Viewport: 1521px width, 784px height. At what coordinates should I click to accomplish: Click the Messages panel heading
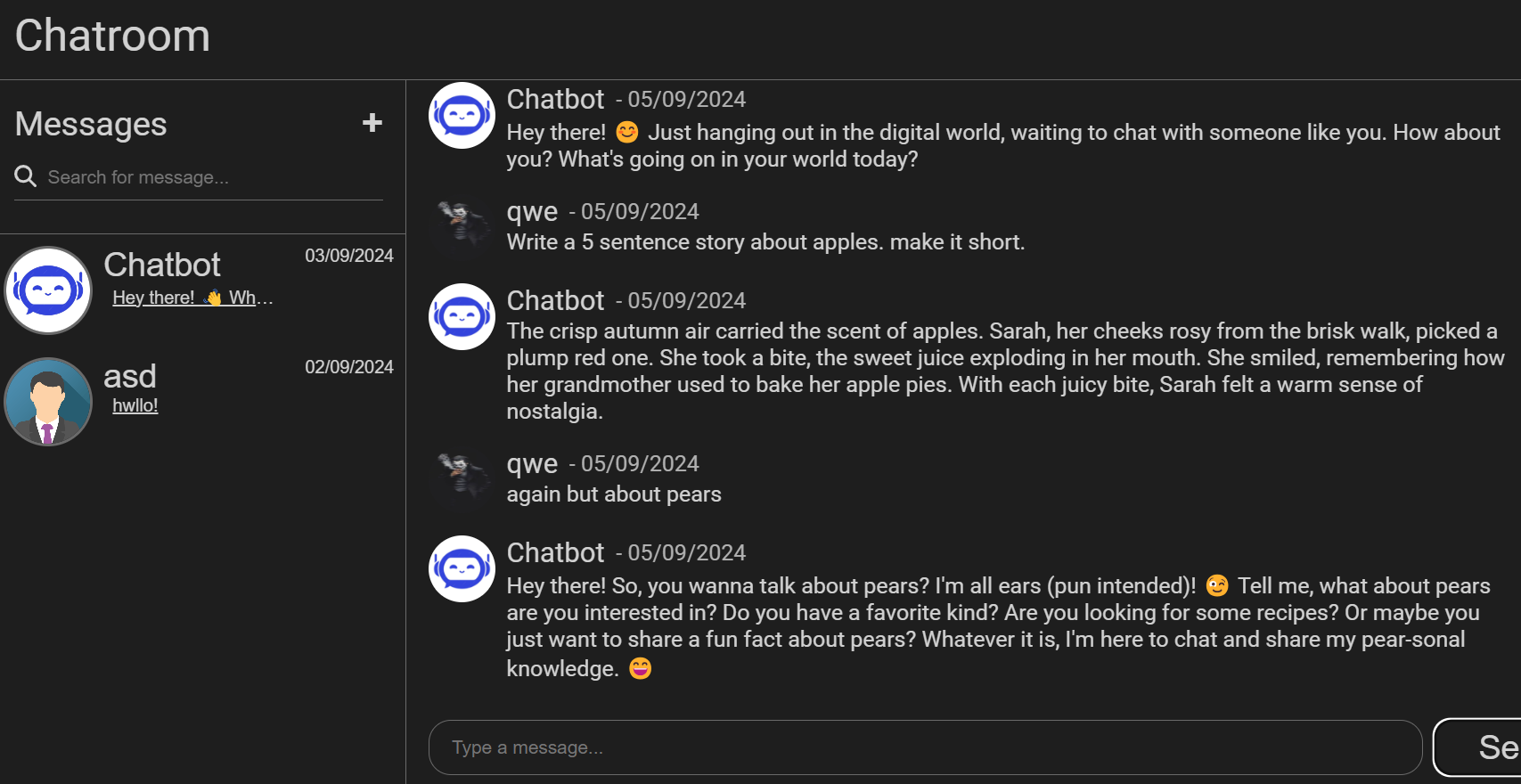click(91, 124)
